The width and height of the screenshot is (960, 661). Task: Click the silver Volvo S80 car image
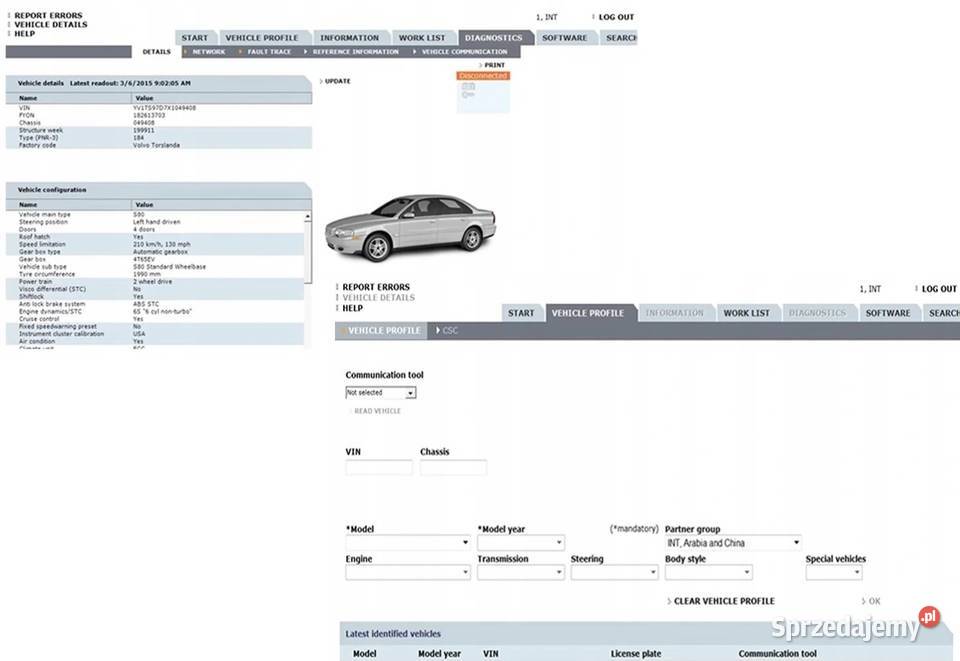pos(410,228)
